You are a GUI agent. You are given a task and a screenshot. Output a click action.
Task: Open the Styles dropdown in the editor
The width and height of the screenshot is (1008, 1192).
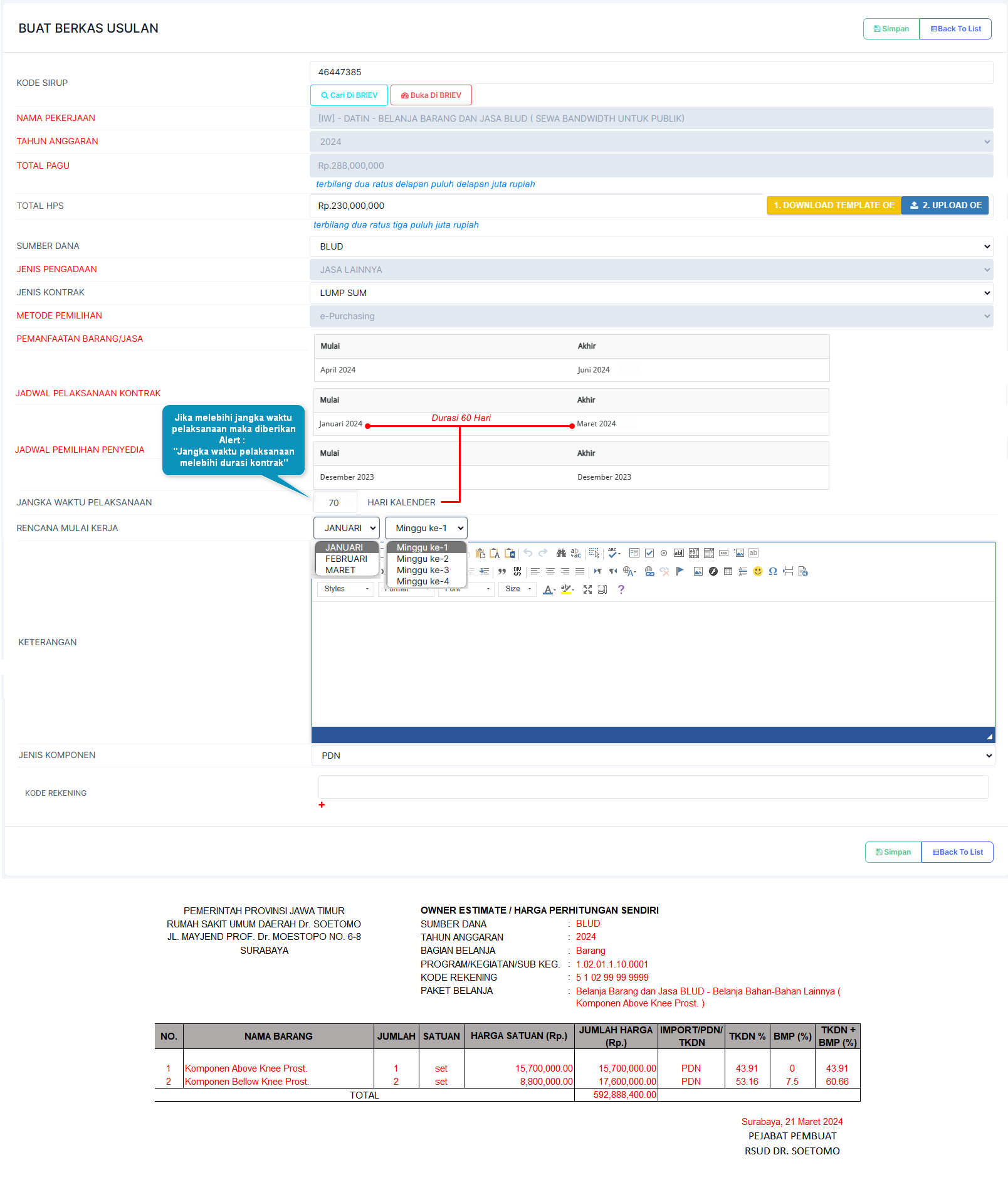pyautogui.click(x=346, y=589)
